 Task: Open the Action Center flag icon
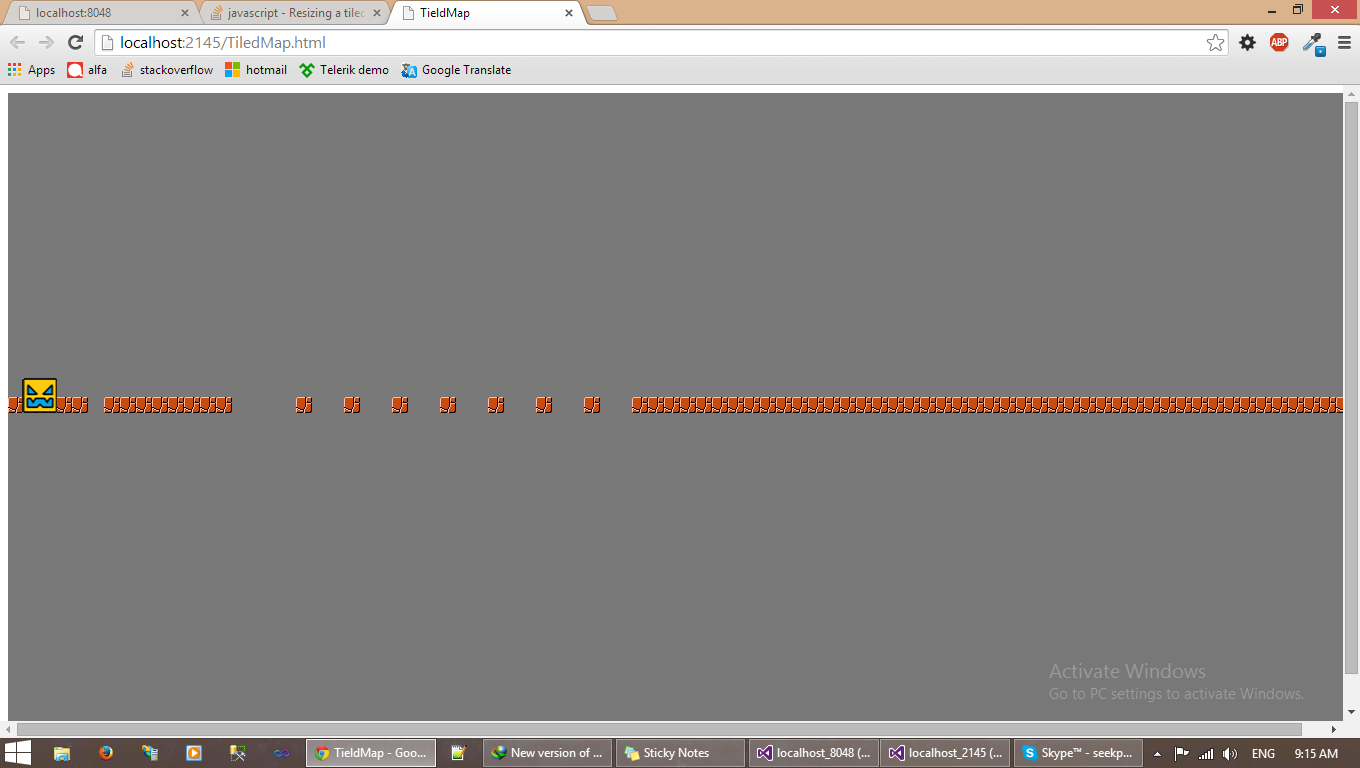(x=1181, y=754)
